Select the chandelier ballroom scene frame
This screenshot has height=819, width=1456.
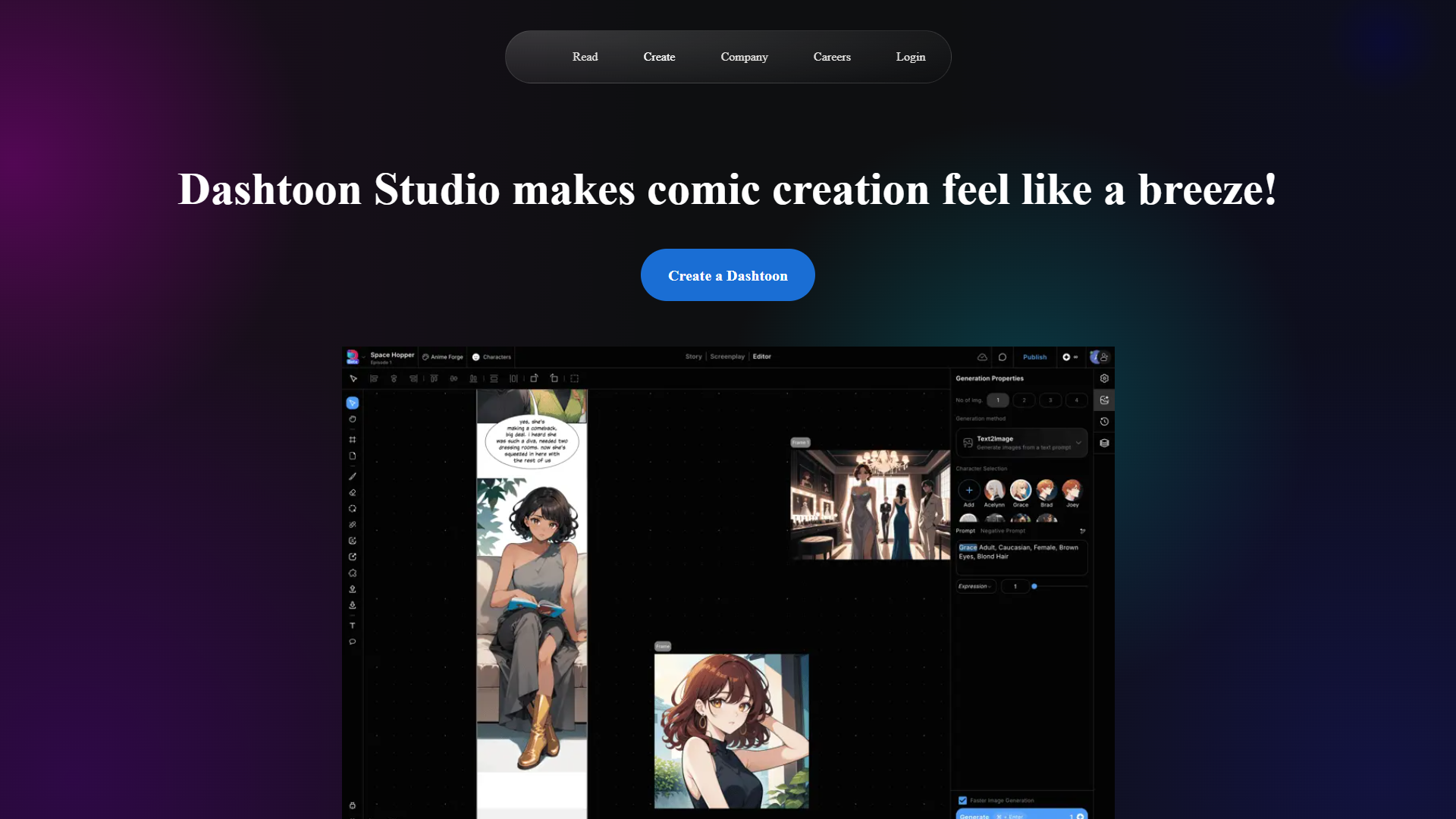click(871, 505)
